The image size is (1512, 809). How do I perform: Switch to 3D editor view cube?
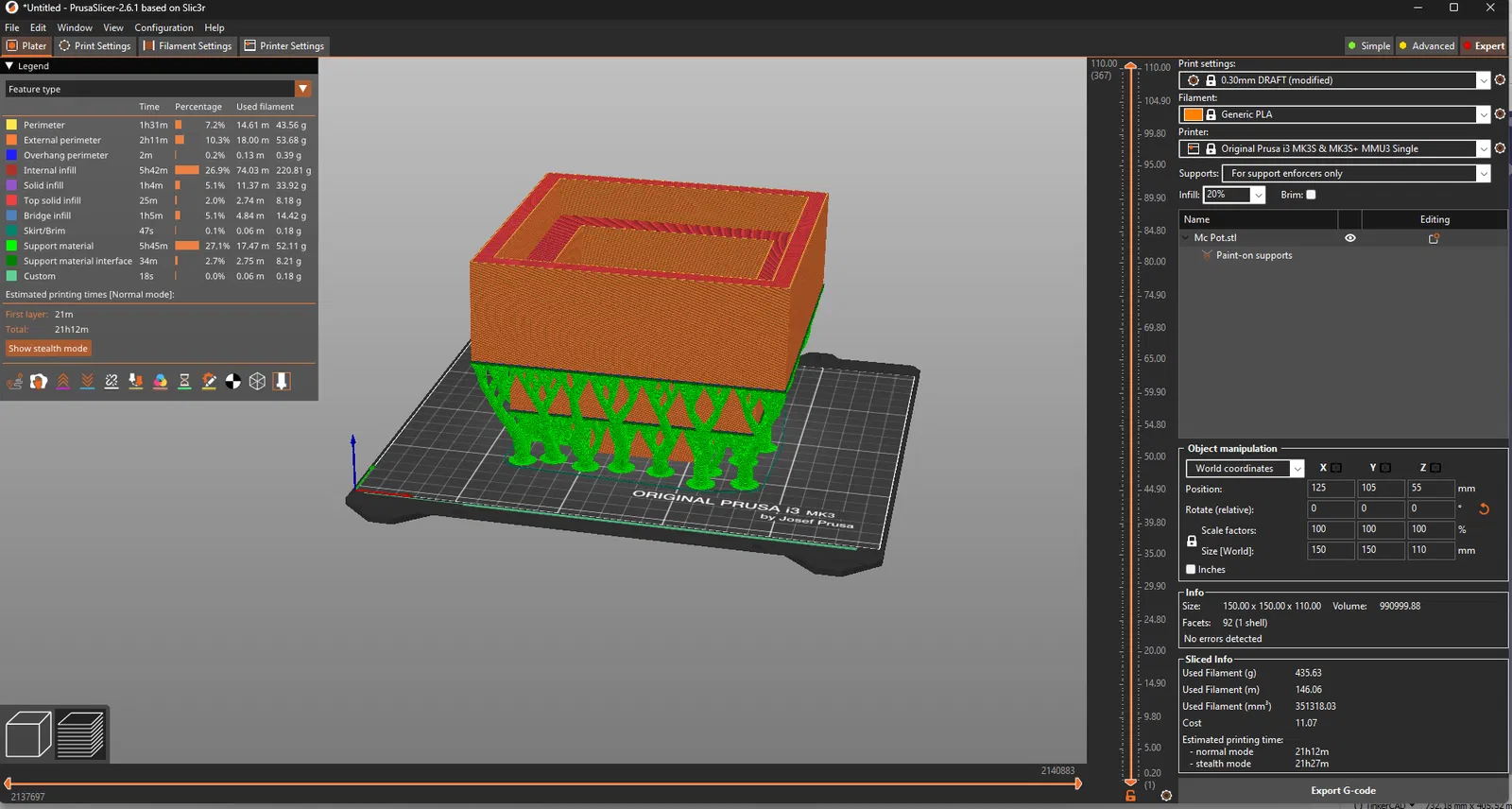pyautogui.click(x=28, y=734)
